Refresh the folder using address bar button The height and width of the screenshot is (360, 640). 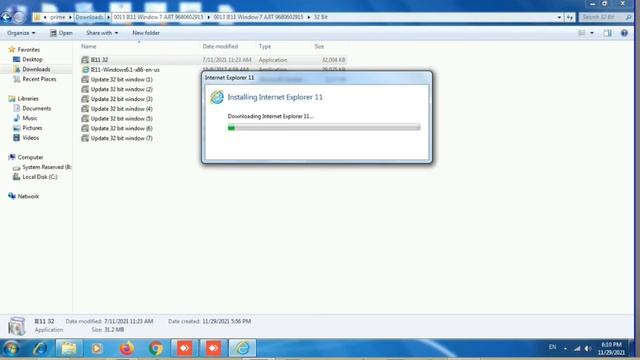(x=570, y=17)
